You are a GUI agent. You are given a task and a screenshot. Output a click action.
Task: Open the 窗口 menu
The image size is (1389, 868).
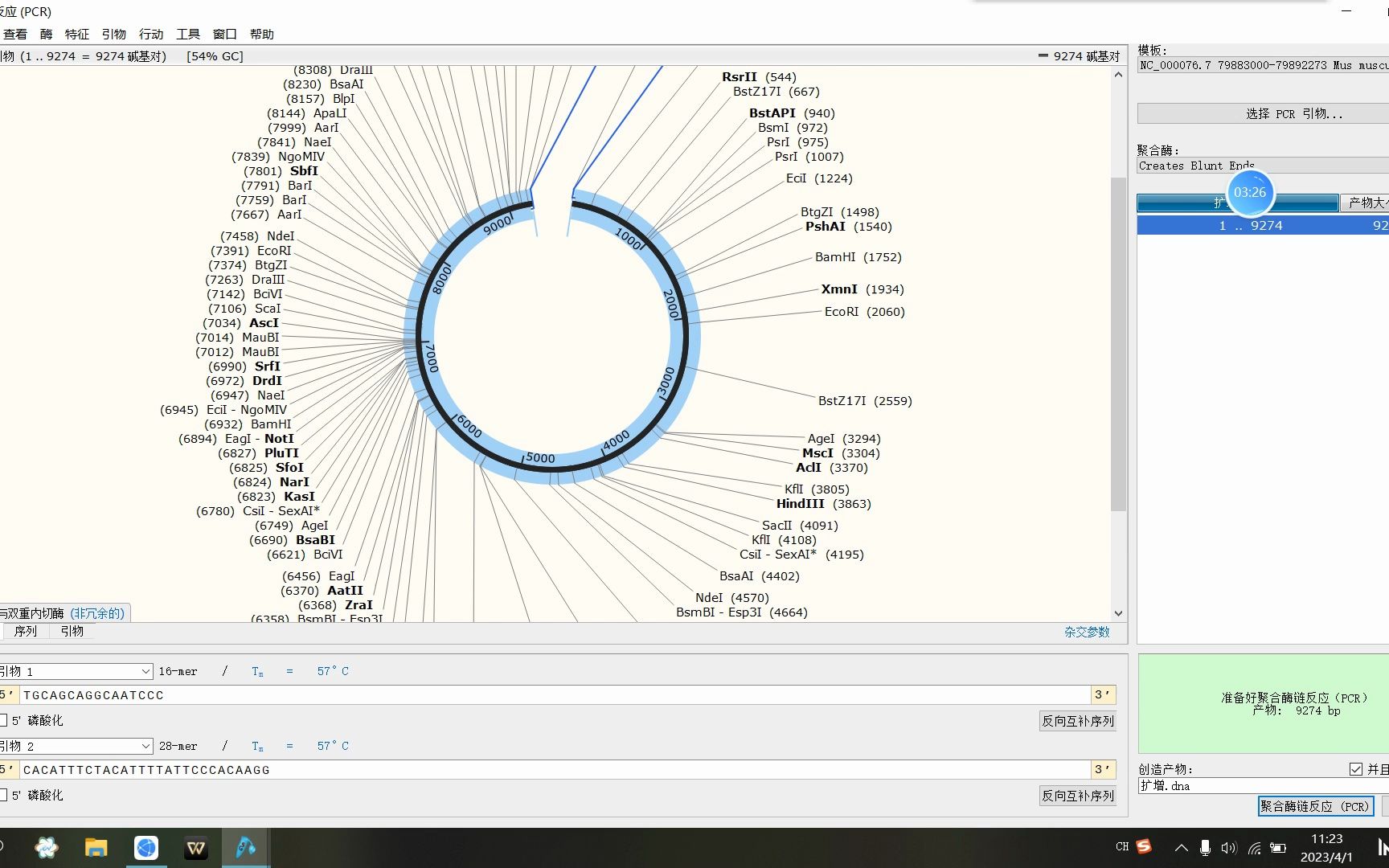pyautogui.click(x=225, y=34)
